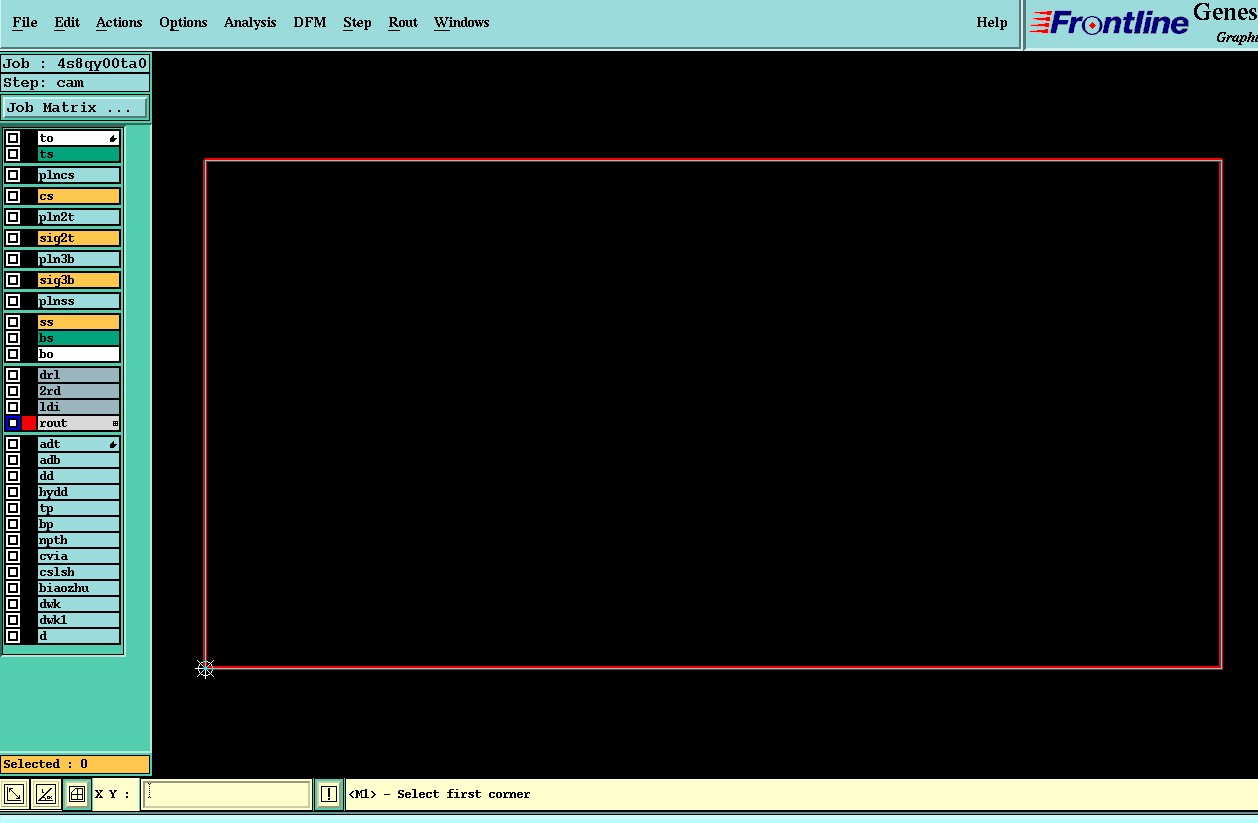This screenshot has height=823, width=1258.
Task: Select the 'bs' layer name
Action: 79,338
